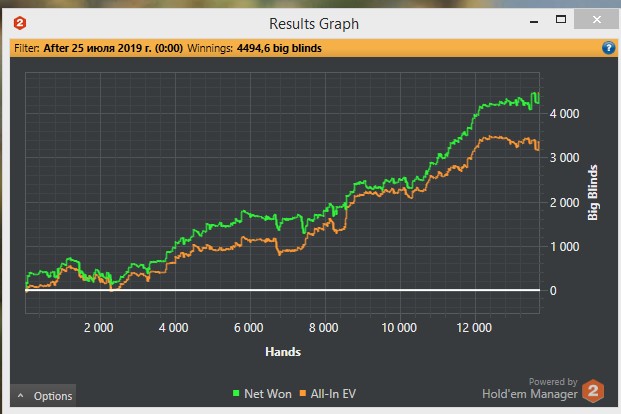
Task: Click the 'Hands' x-axis title
Action: click(x=283, y=352)
